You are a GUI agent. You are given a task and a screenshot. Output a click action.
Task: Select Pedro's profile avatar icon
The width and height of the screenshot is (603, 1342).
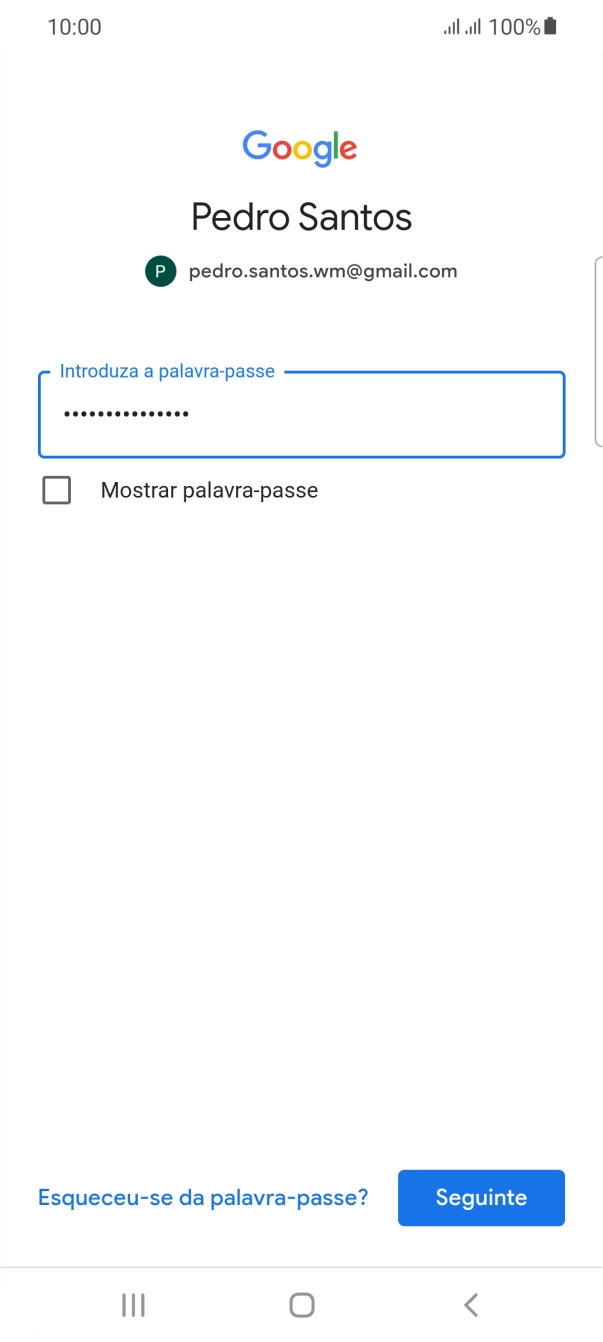[160, 270]
